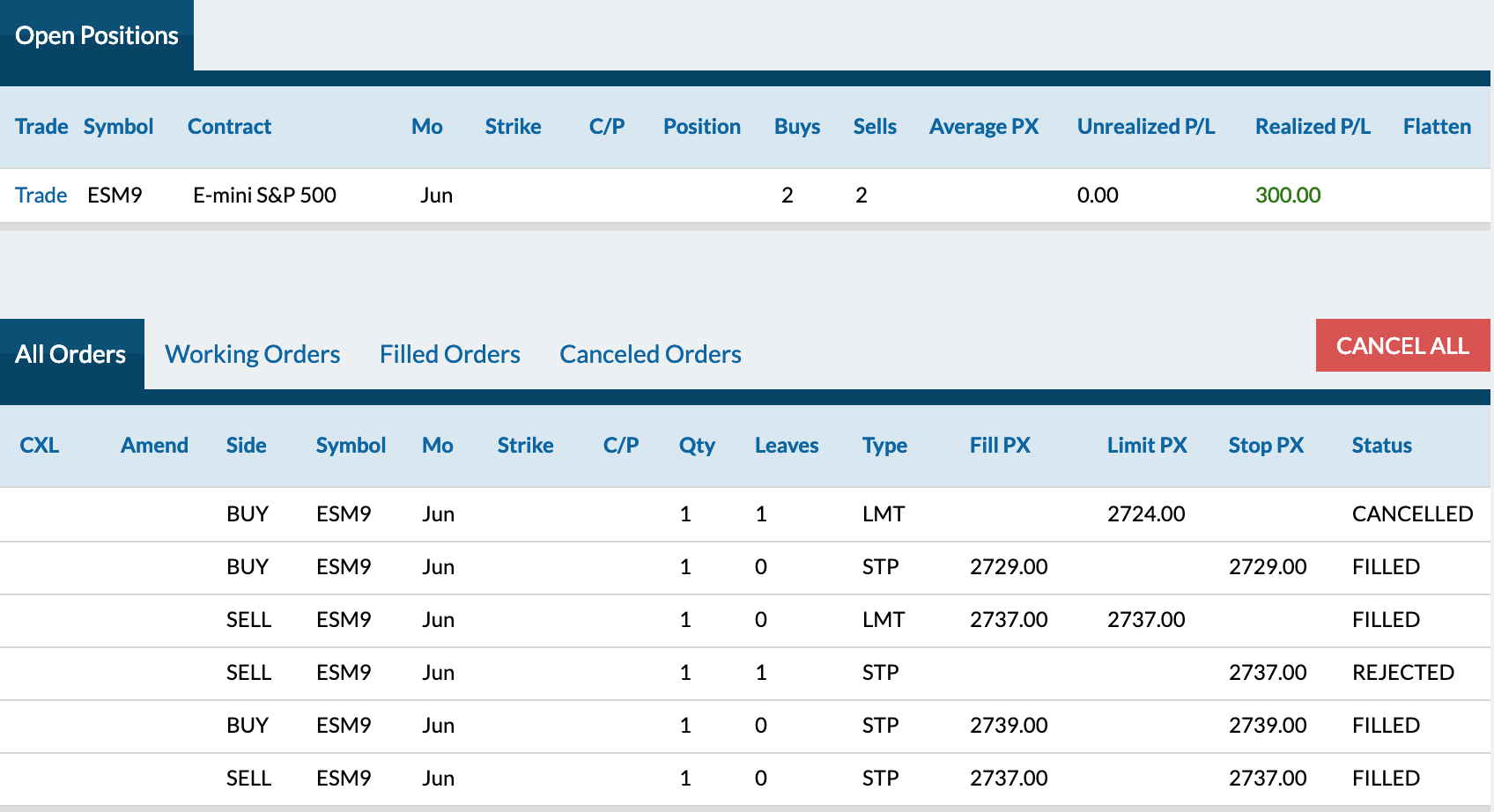Image resolution: width=1494 pixels, height=812 pixels.
Task: Sort positions by Symbol column header
Action: (118, 126)
